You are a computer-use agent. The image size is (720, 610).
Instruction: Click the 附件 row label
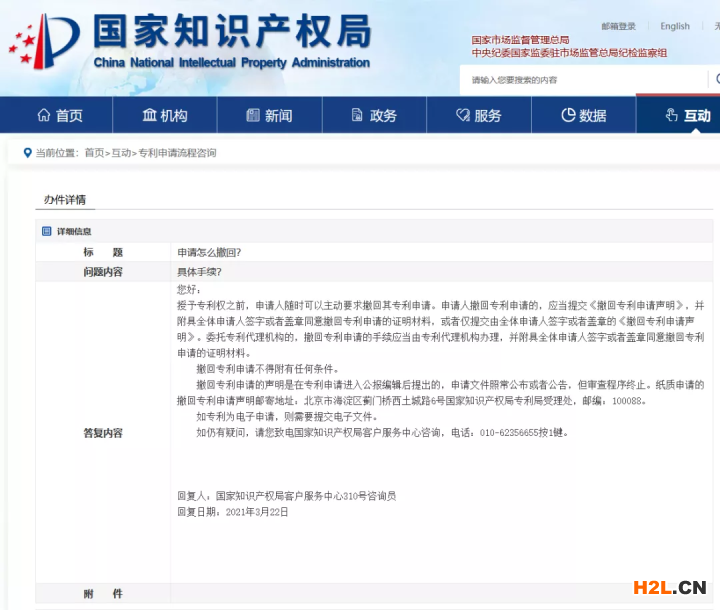pyautogui.click(x=103, y=593)
